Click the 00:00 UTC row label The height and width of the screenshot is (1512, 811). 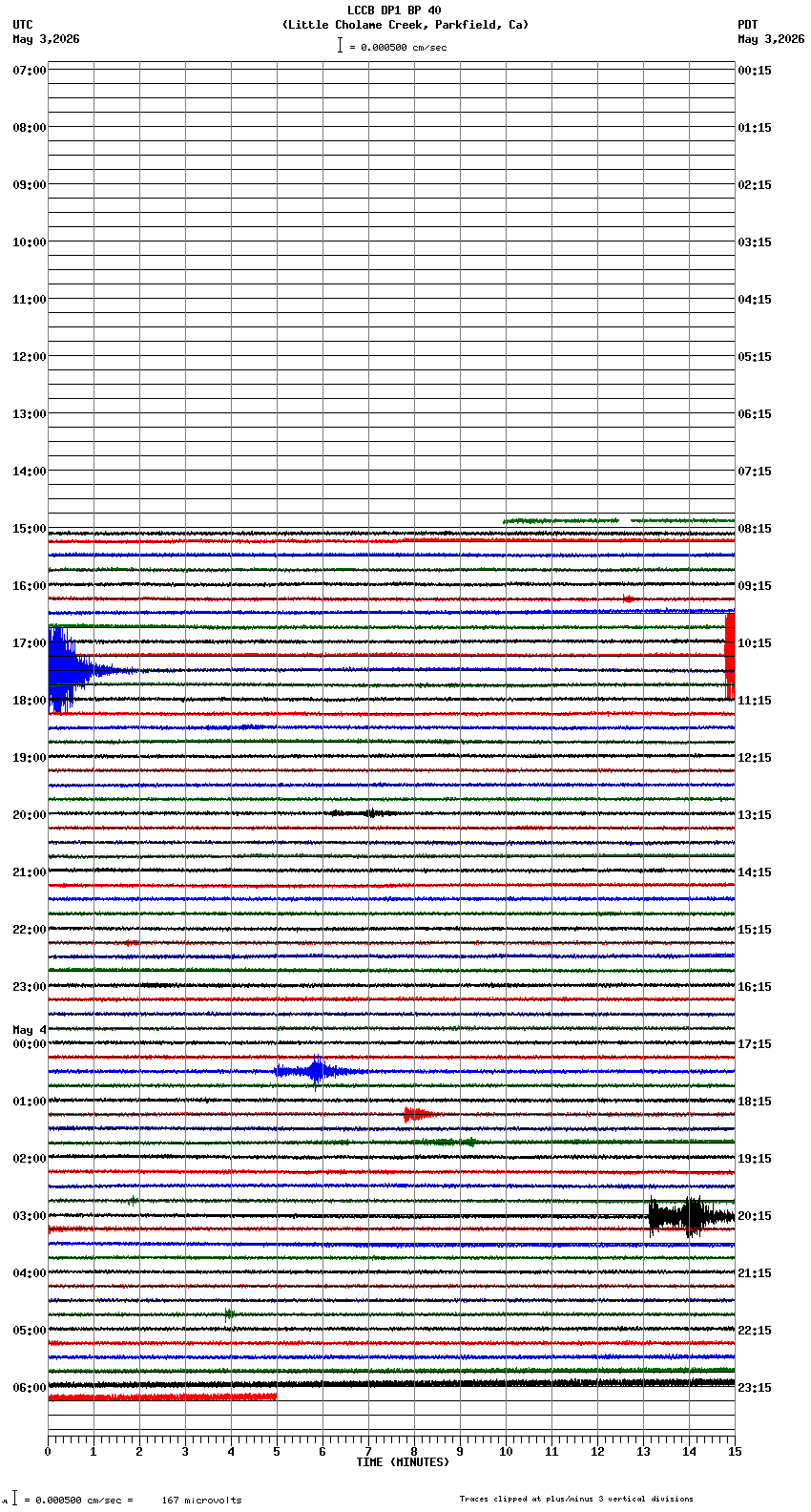30,1044
